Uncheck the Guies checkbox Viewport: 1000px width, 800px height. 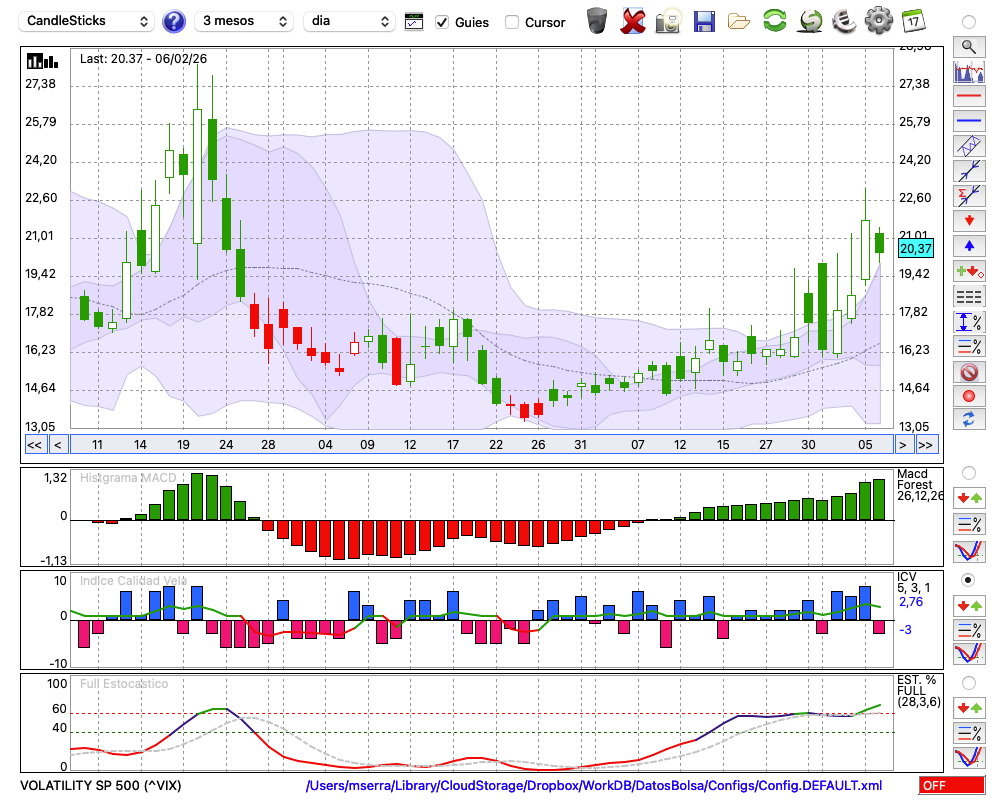(x=442, y=22)
